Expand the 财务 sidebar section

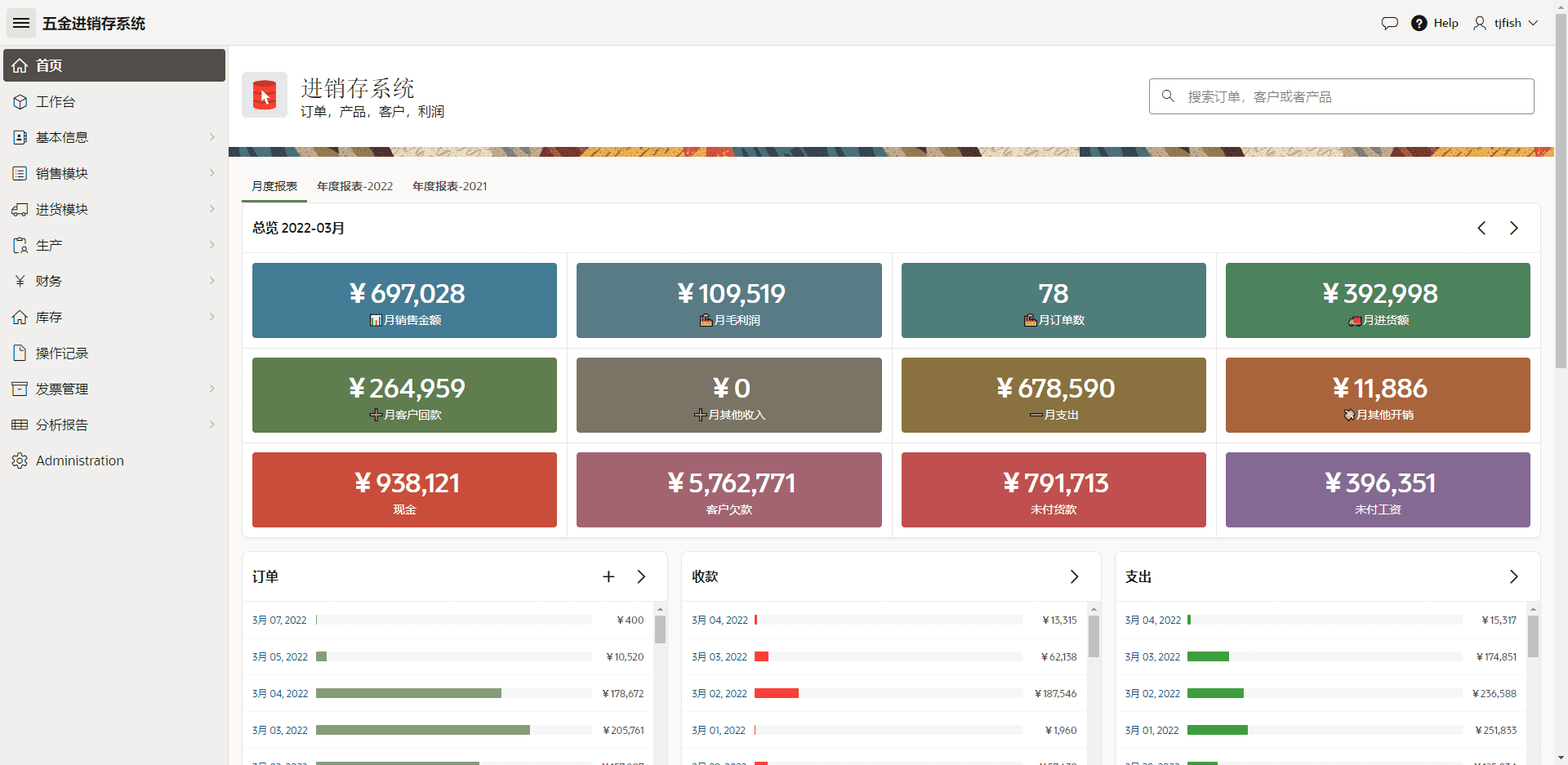coord(114,281)
